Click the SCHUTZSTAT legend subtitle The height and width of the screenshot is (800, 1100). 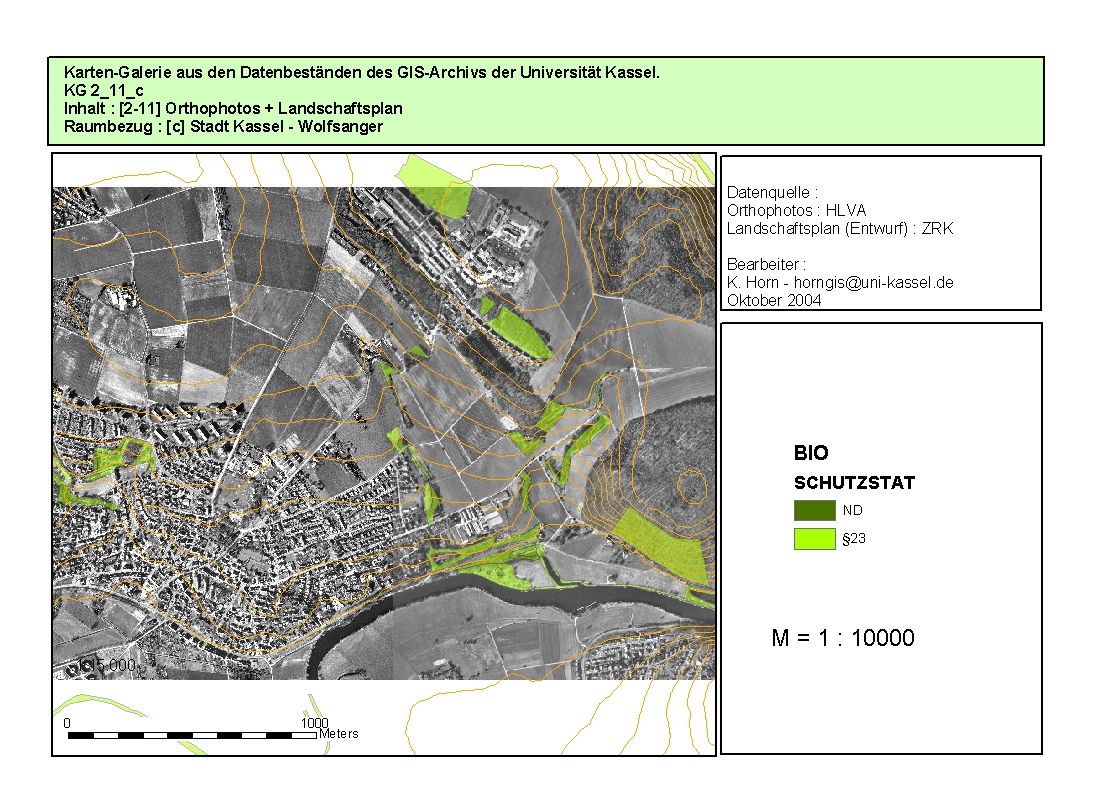tap(854, 483)
